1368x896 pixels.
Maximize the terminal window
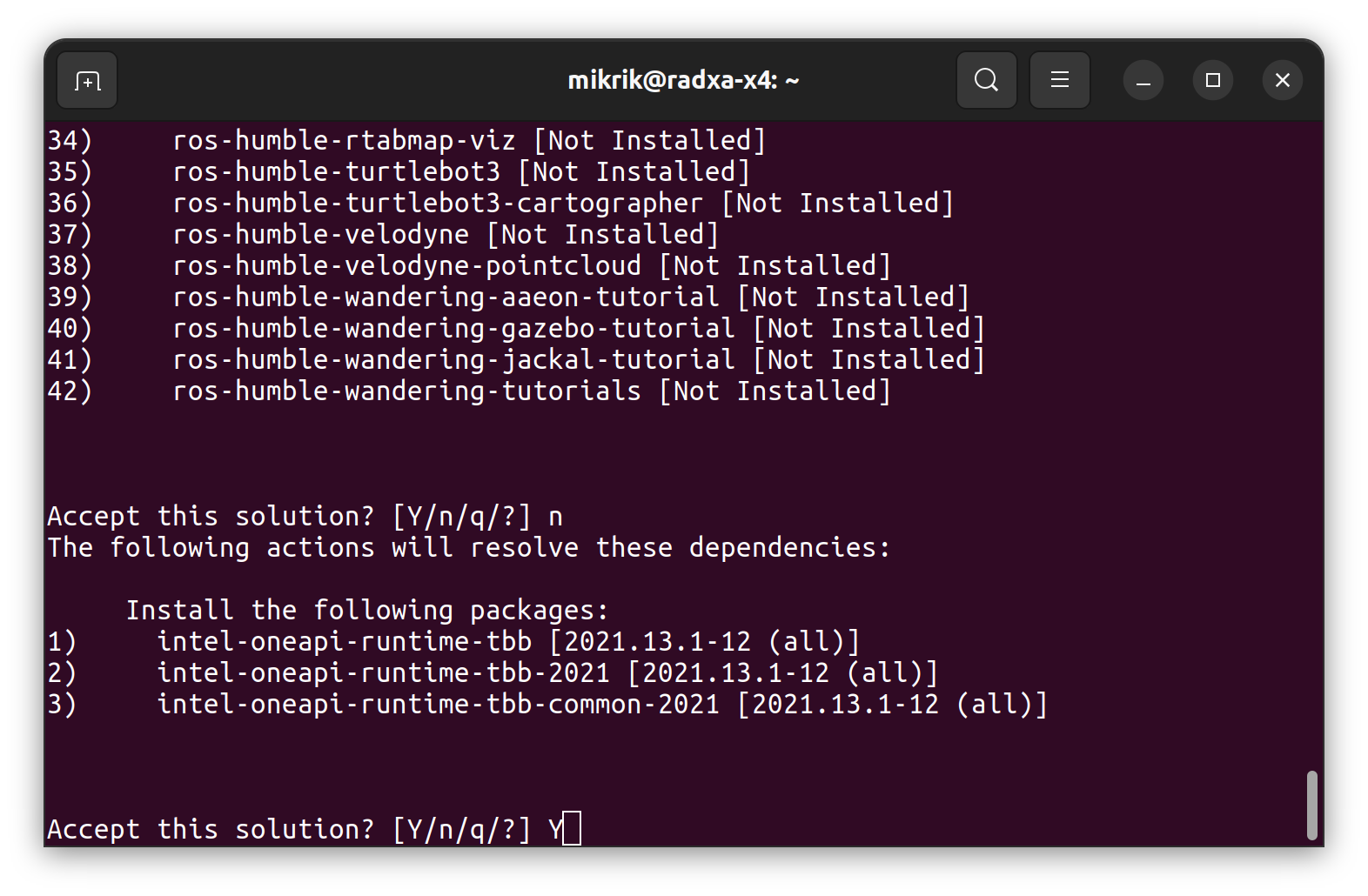(x=1212, y=81)
